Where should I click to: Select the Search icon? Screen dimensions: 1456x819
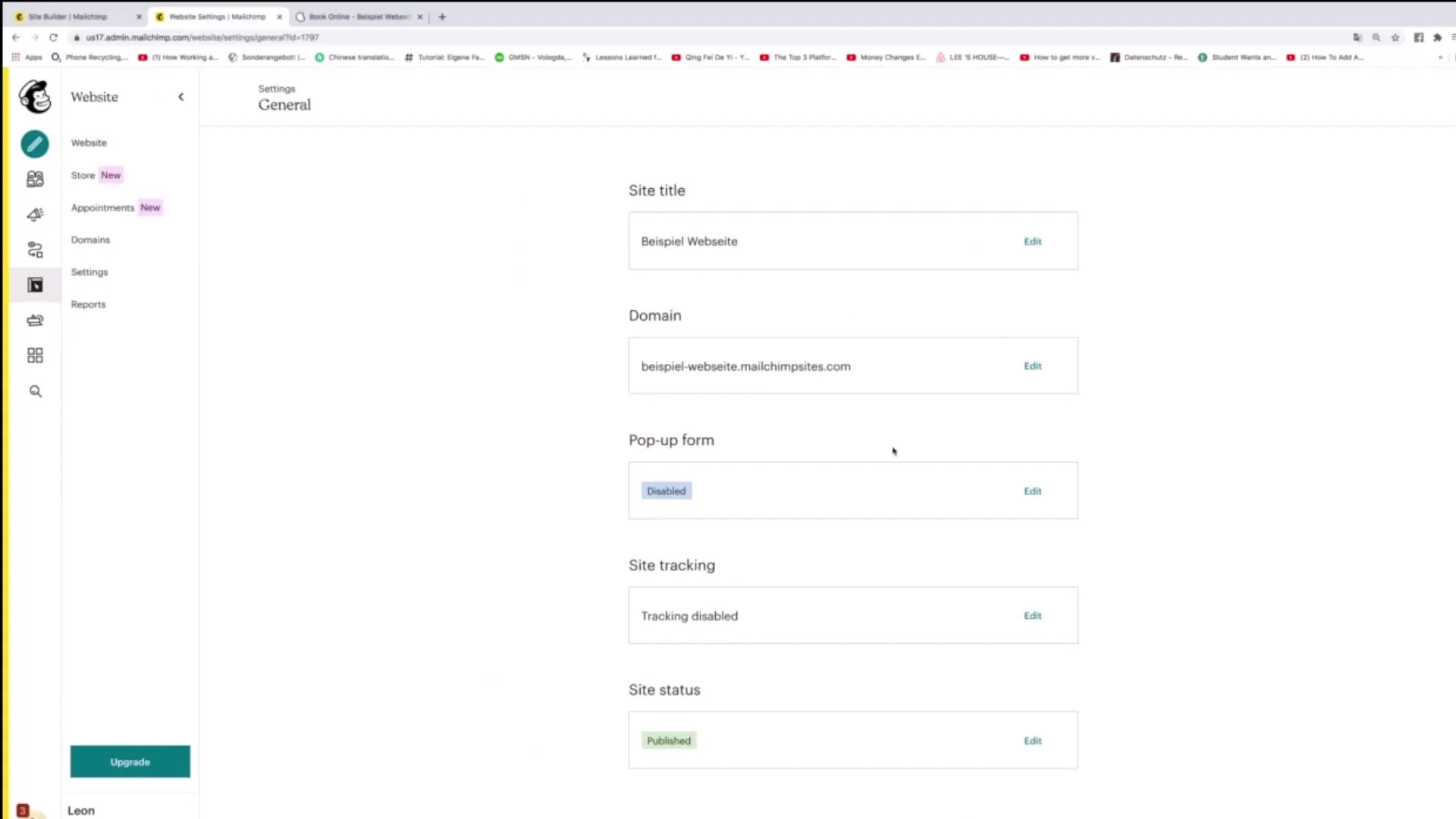(35, 390)
